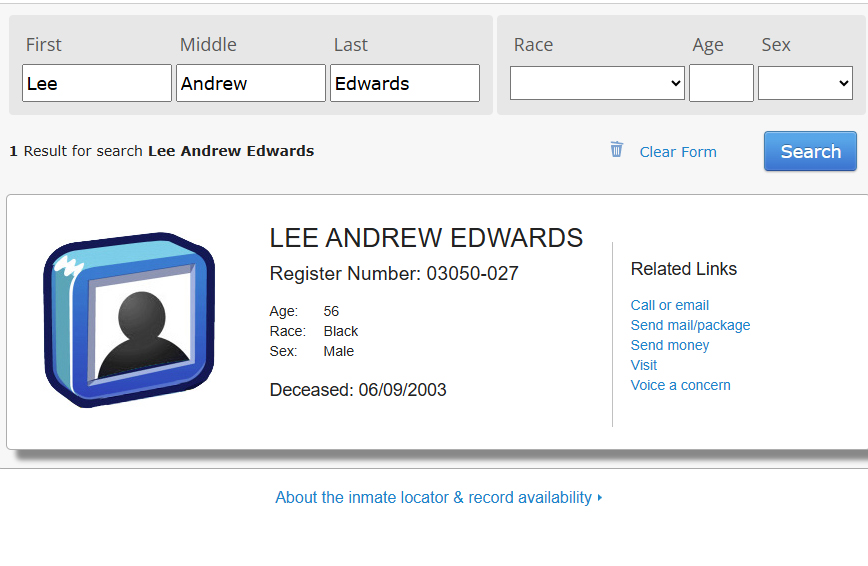Click the Clear Form link
This screenshot has width=868, height=566.
pos(678,152)
